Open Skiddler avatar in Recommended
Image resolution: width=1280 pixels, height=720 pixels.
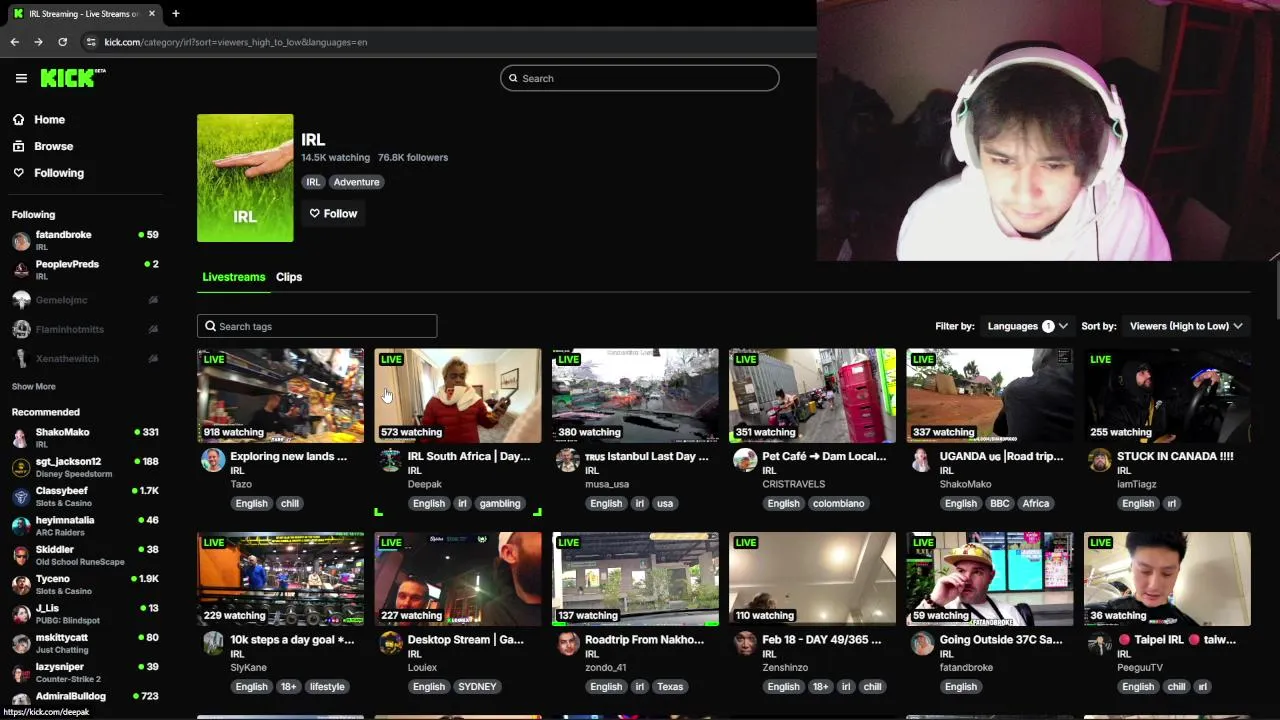(x=21, y=555)
